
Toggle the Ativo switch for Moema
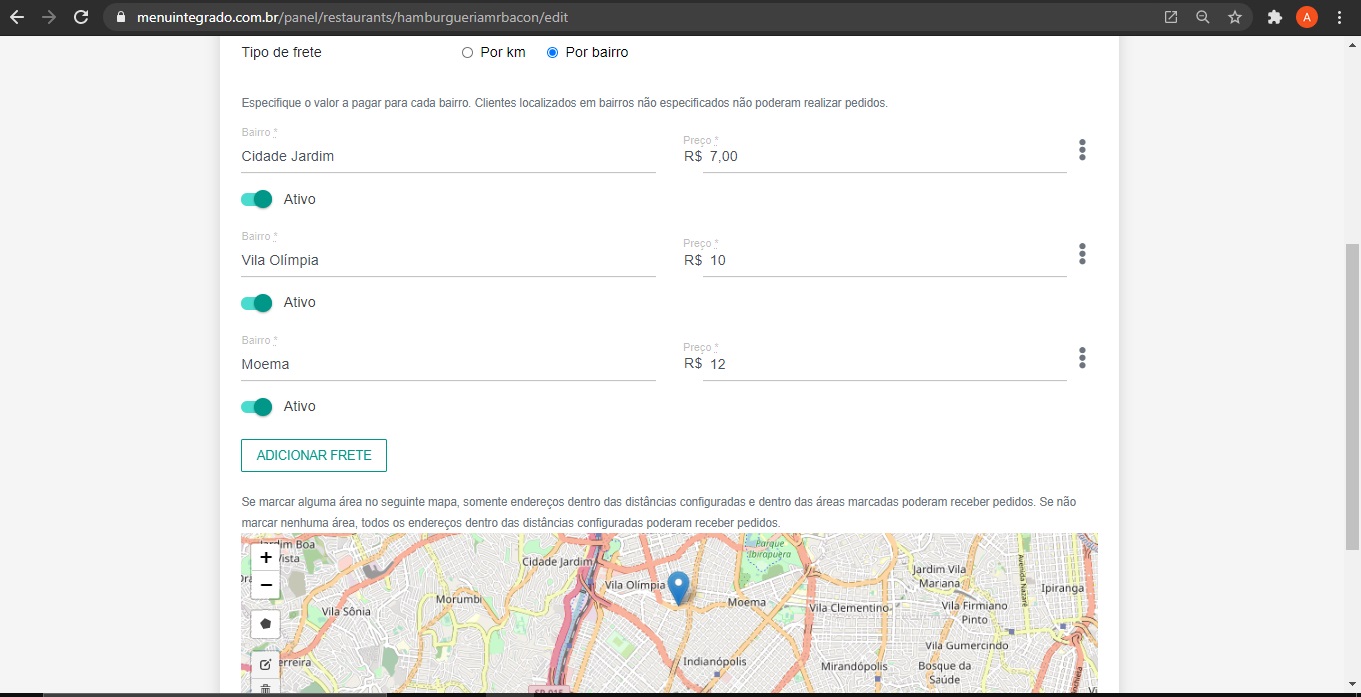(x=257, y=407)
